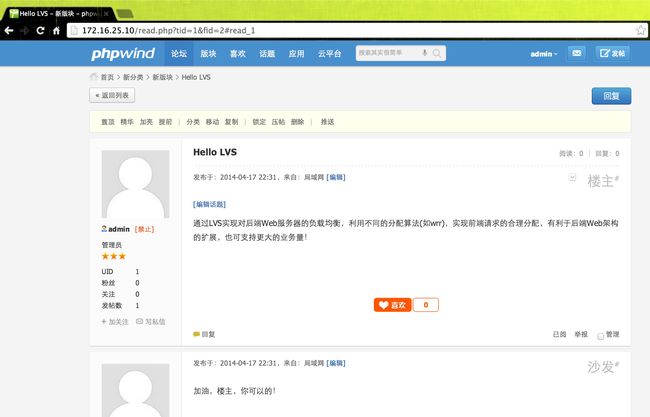The width and height of the screenshot is (650, 417).
Task: Tick the 管理 checkbox in first post
Action: (x=600, y=336)
